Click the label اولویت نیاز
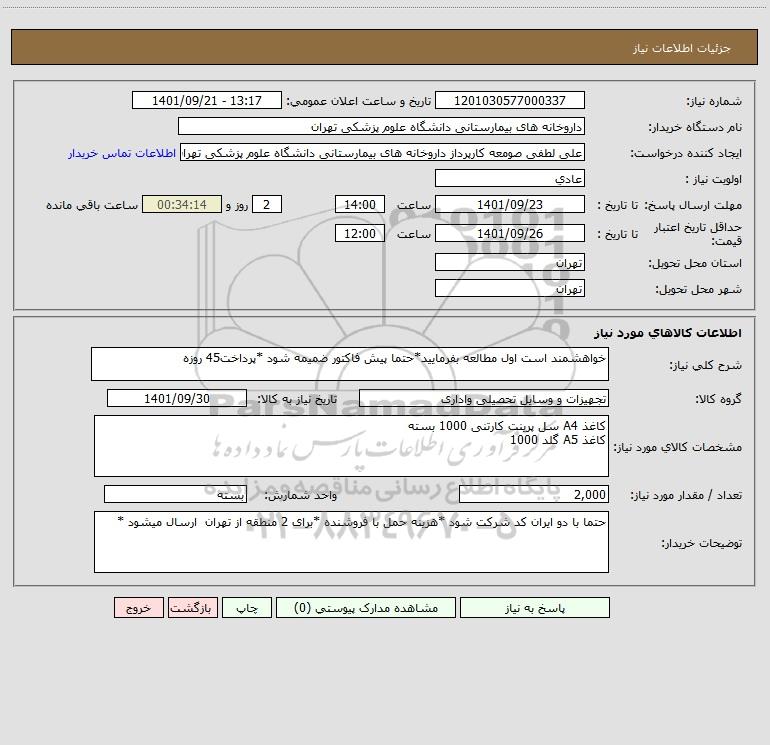The width and height of the screenshot is (770, 745). point(714,180)
